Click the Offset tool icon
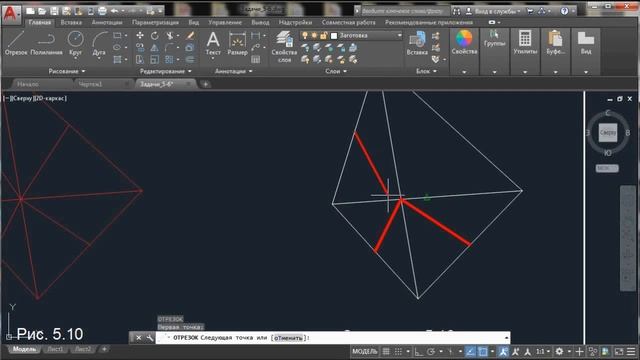The height and width of the screenshot is (360, 640). [190, 60]
